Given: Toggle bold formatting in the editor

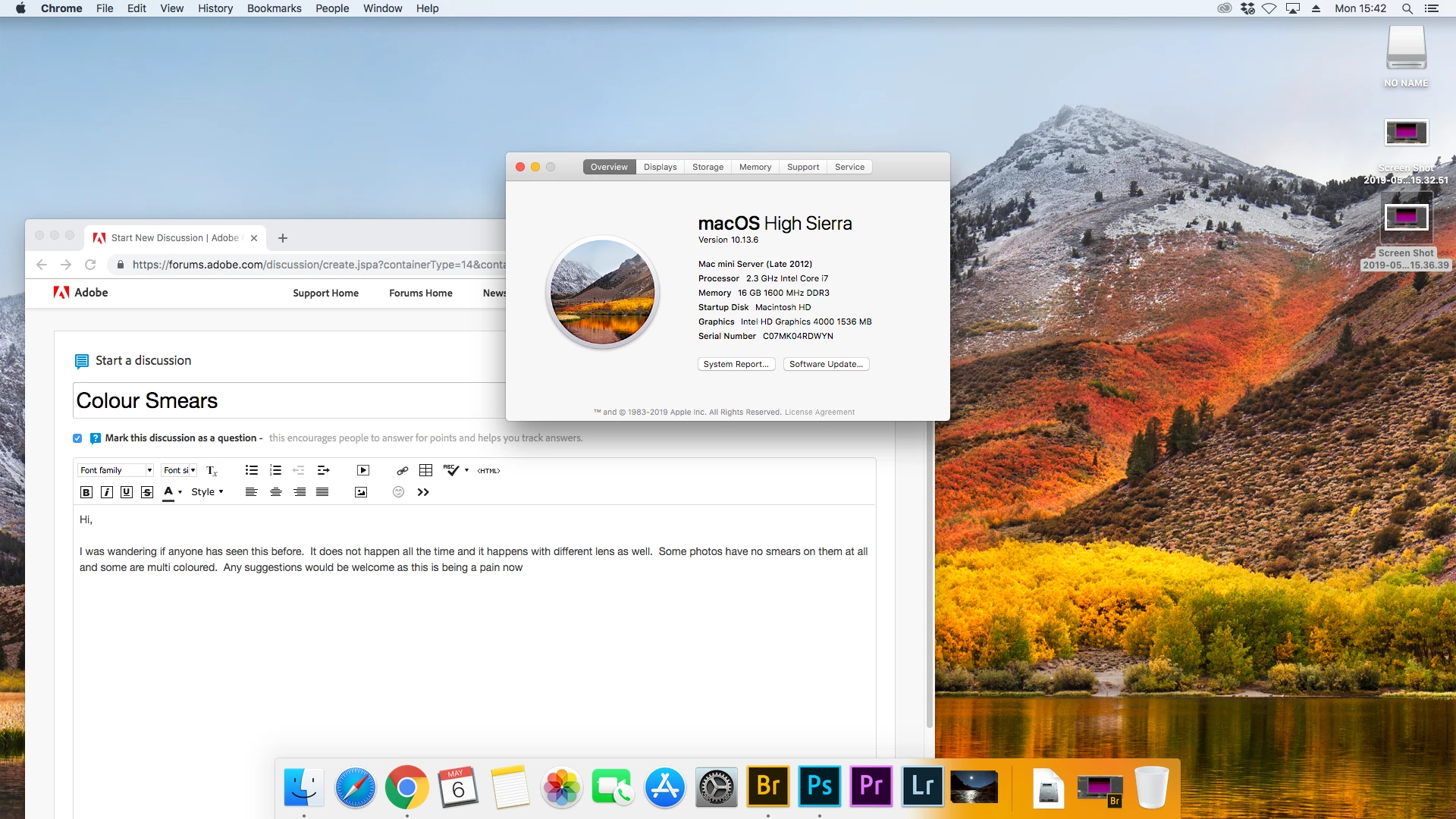Looking at the screenshot, I should point(86,492).
